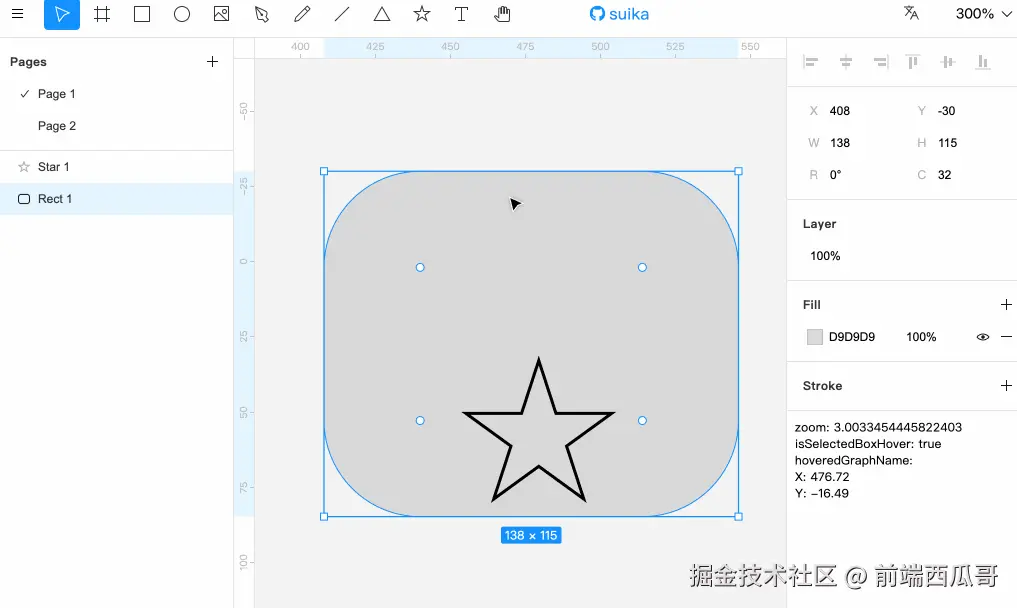Select the Frame tool

(102, 14)
